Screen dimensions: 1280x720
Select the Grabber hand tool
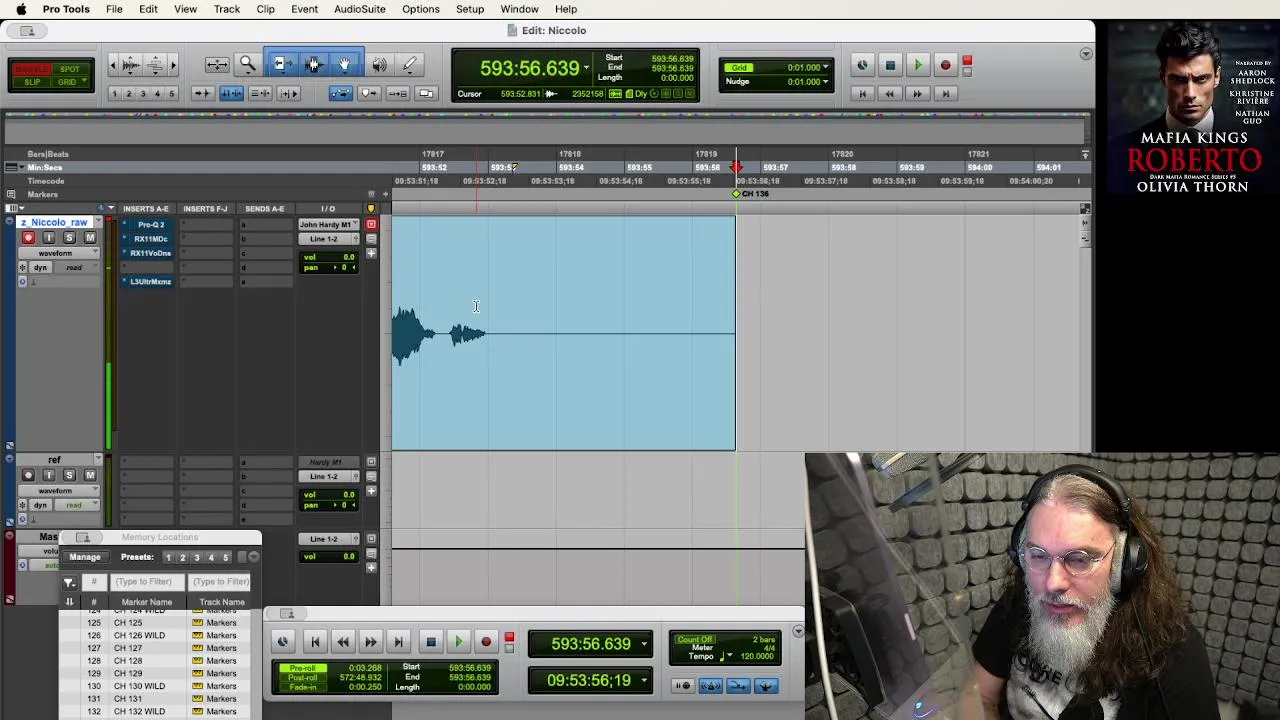pos(345,65)
